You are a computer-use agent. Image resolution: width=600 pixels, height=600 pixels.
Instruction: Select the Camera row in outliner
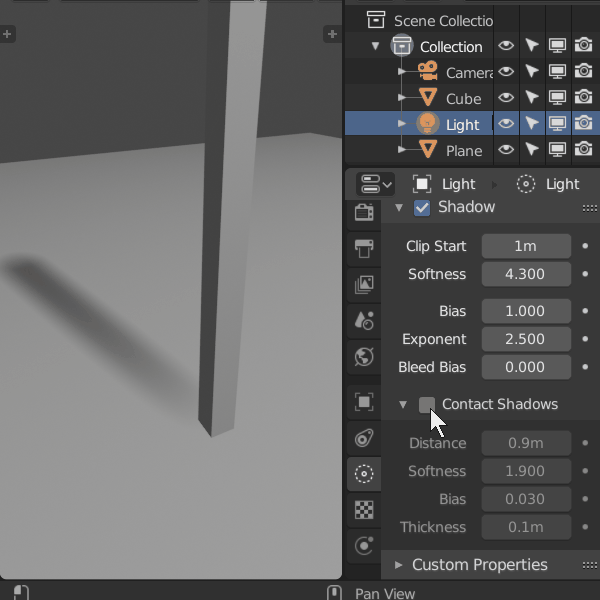tap(473, 71)
